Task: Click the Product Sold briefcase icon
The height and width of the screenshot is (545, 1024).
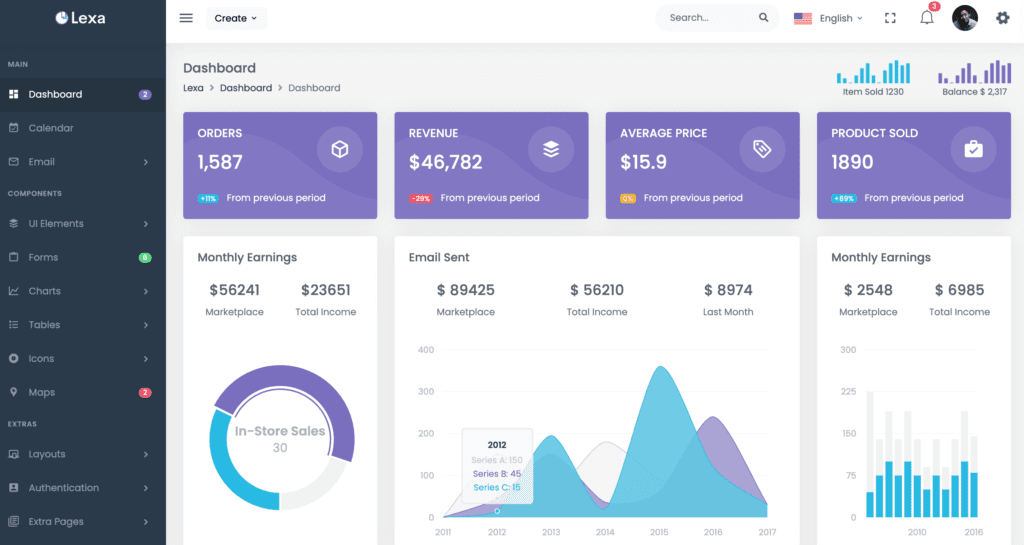Action: 973,149
